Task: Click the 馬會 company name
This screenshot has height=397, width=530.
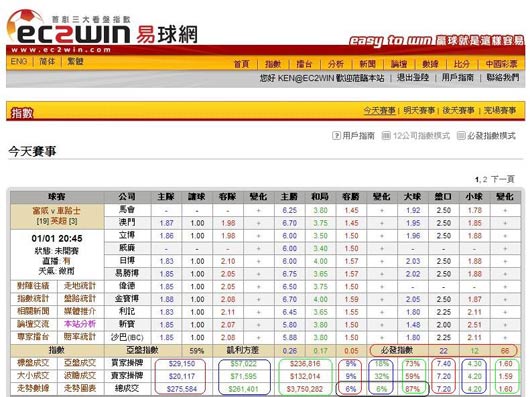Action: coord(127,210)
